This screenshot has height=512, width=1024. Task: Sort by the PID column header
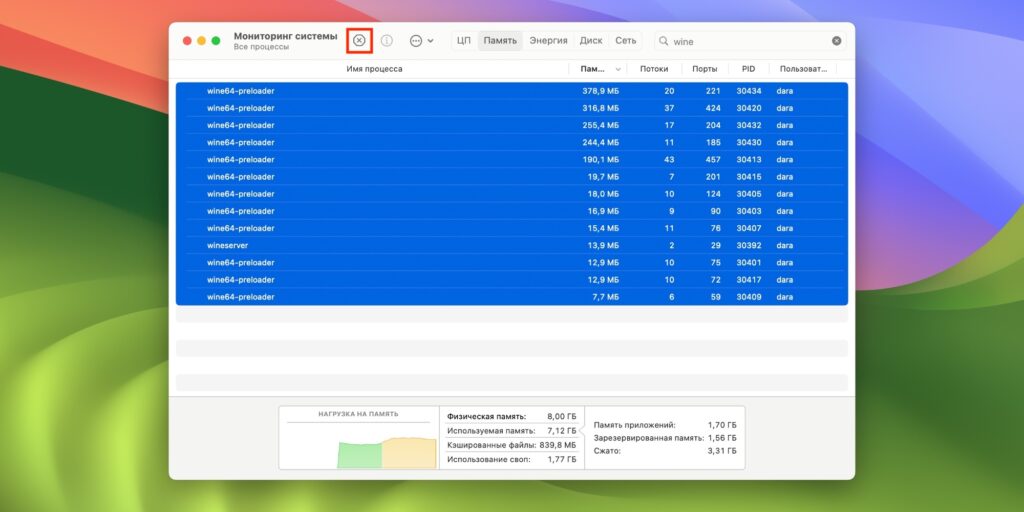[748, 69]
